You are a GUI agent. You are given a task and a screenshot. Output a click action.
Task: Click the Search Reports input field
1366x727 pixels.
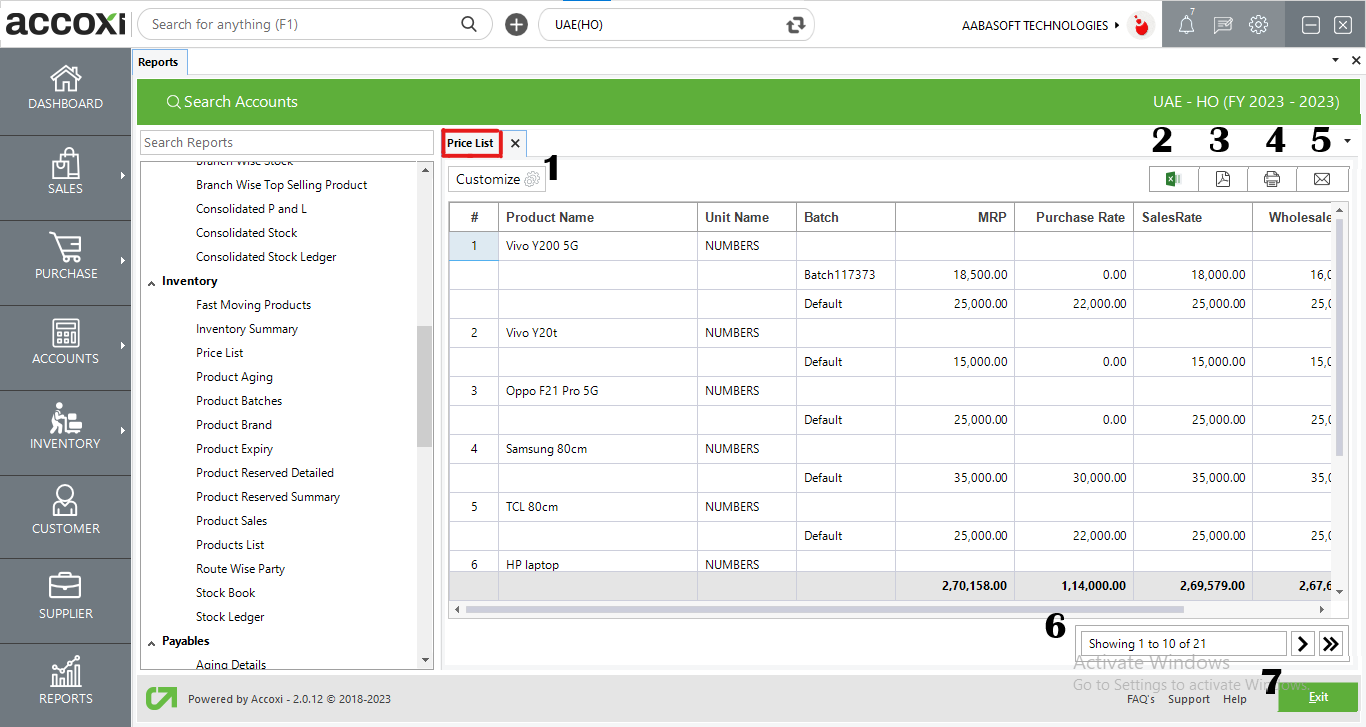click(285, 143)
